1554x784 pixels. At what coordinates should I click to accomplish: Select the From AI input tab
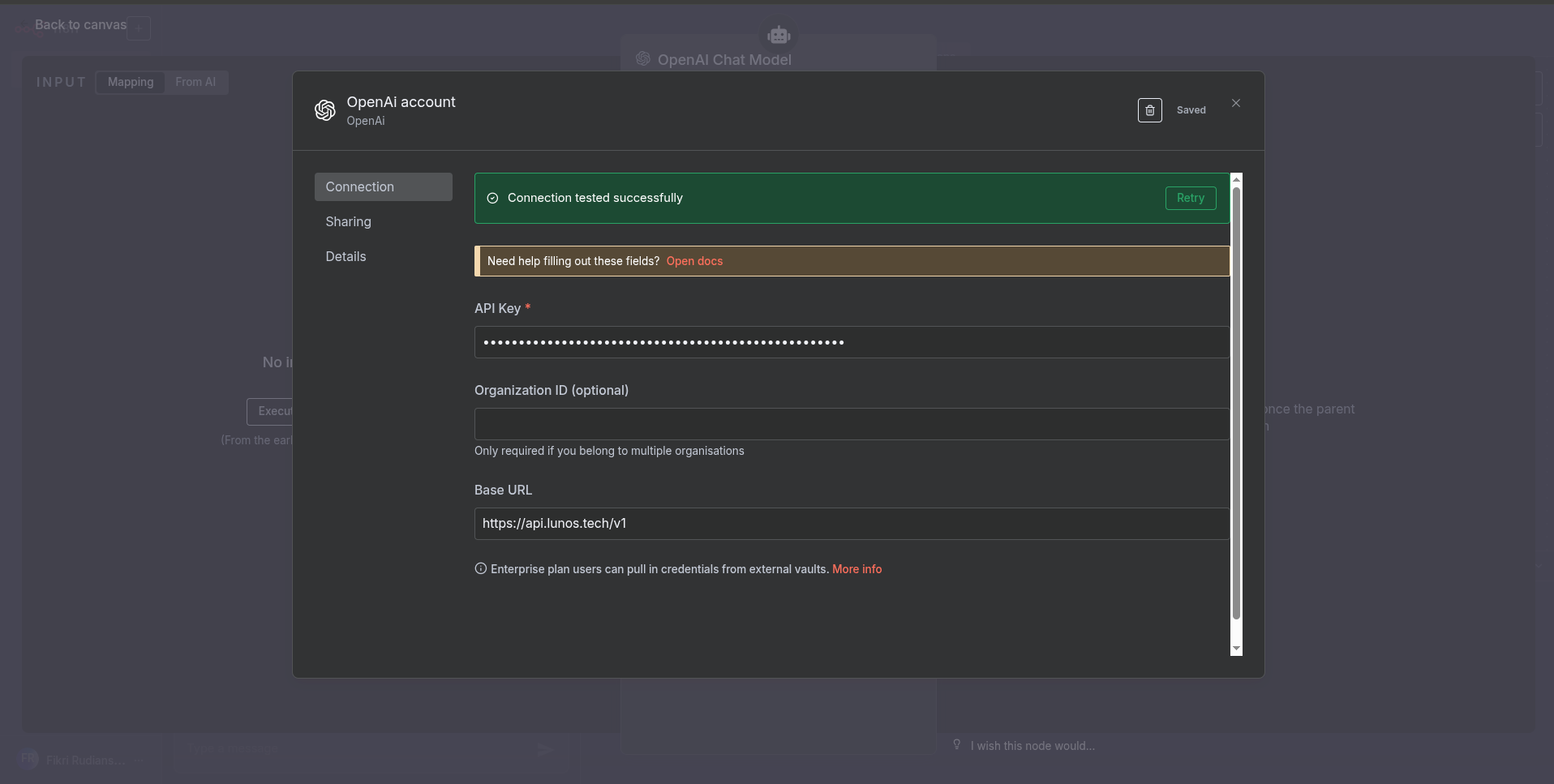pyautogui.click(x=195, y=82)
